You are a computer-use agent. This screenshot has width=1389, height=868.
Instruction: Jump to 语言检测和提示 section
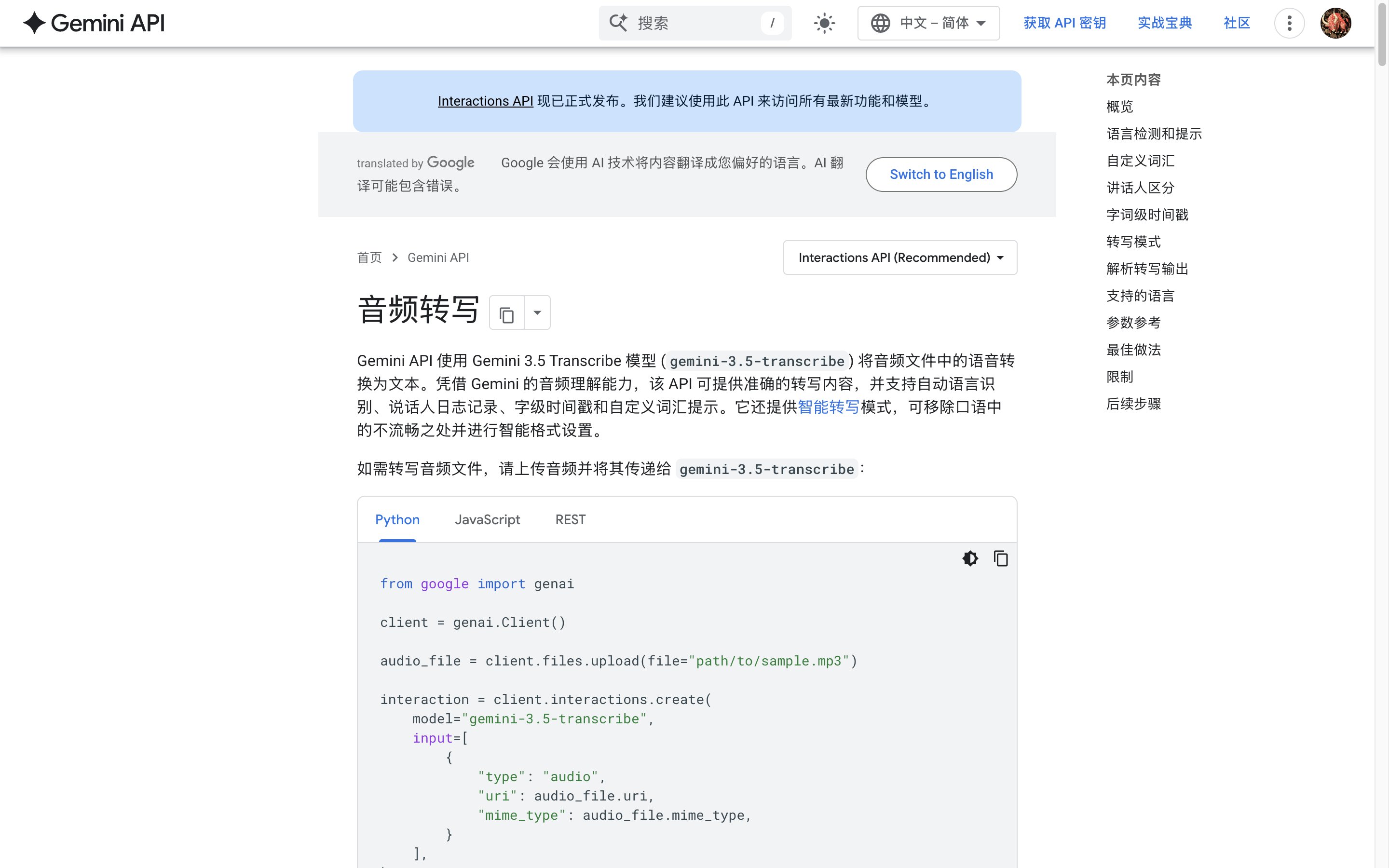[x=1154, y=134]
